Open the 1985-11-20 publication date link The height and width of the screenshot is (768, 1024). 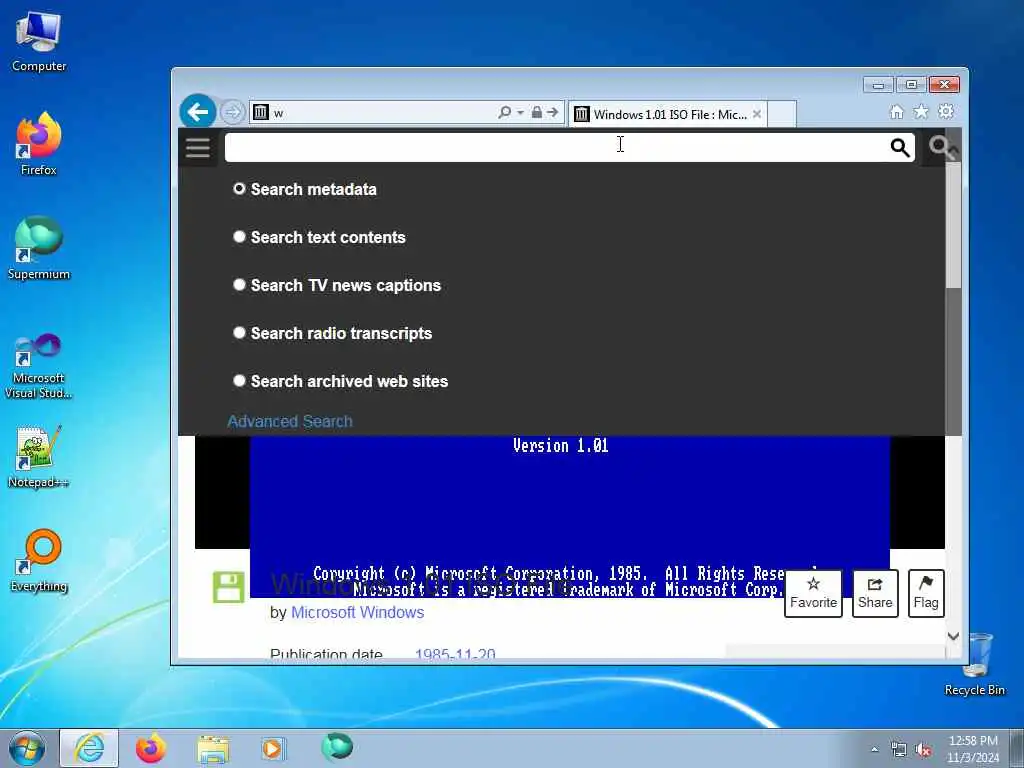(x=455, y=653)
